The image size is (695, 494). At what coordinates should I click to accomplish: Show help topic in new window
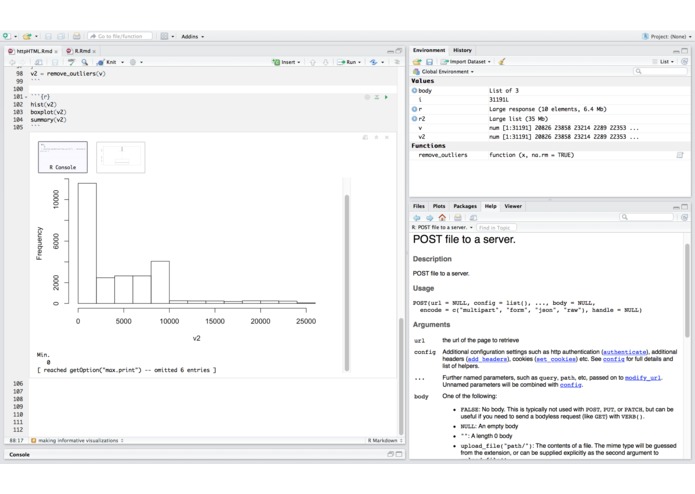click(473, 218)
